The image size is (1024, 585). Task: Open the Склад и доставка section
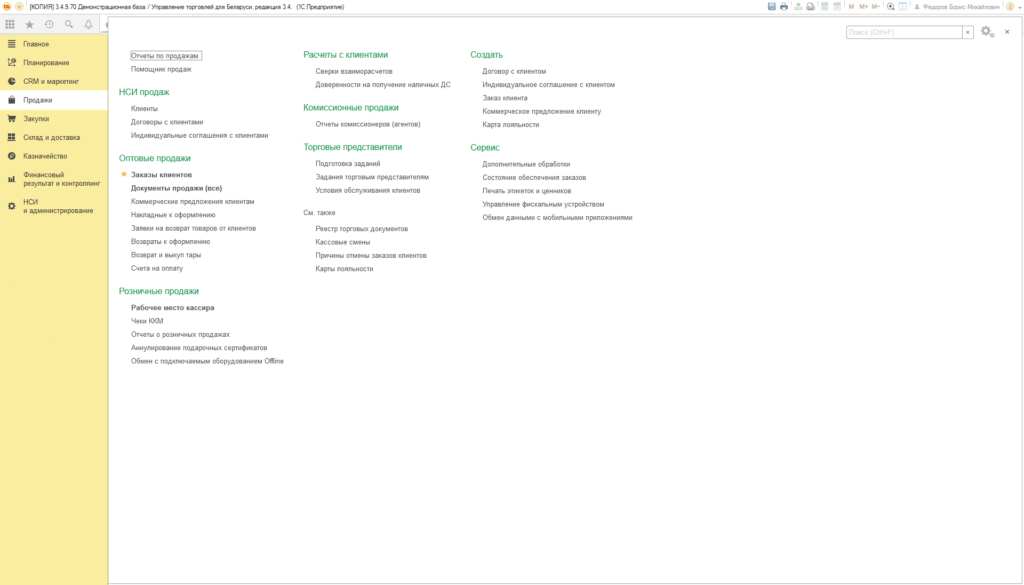tap(54, 138)
